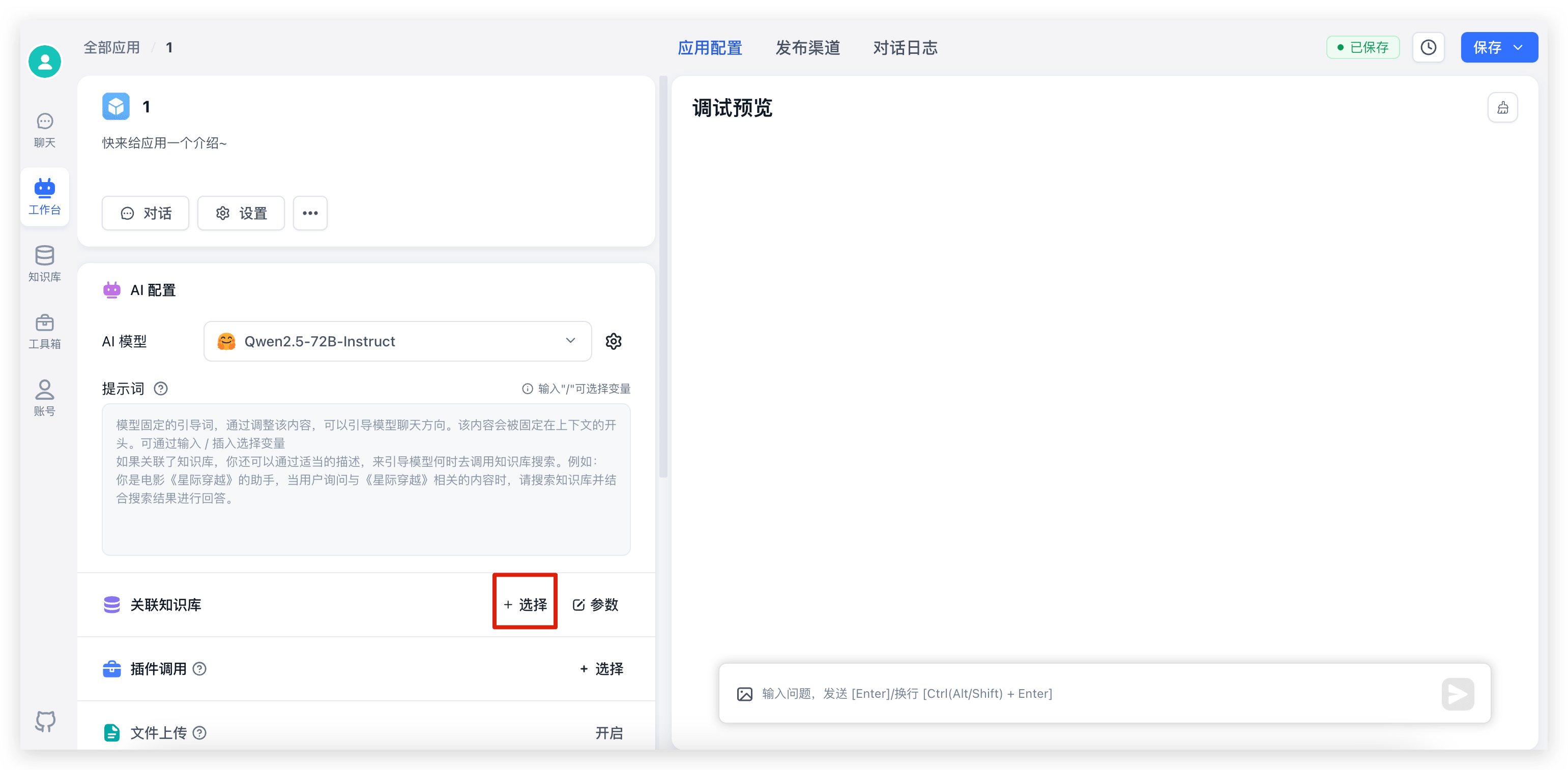Click the 对话 button
The height and width of the screenshot is (770, 1568).
[x=146, y=213]
